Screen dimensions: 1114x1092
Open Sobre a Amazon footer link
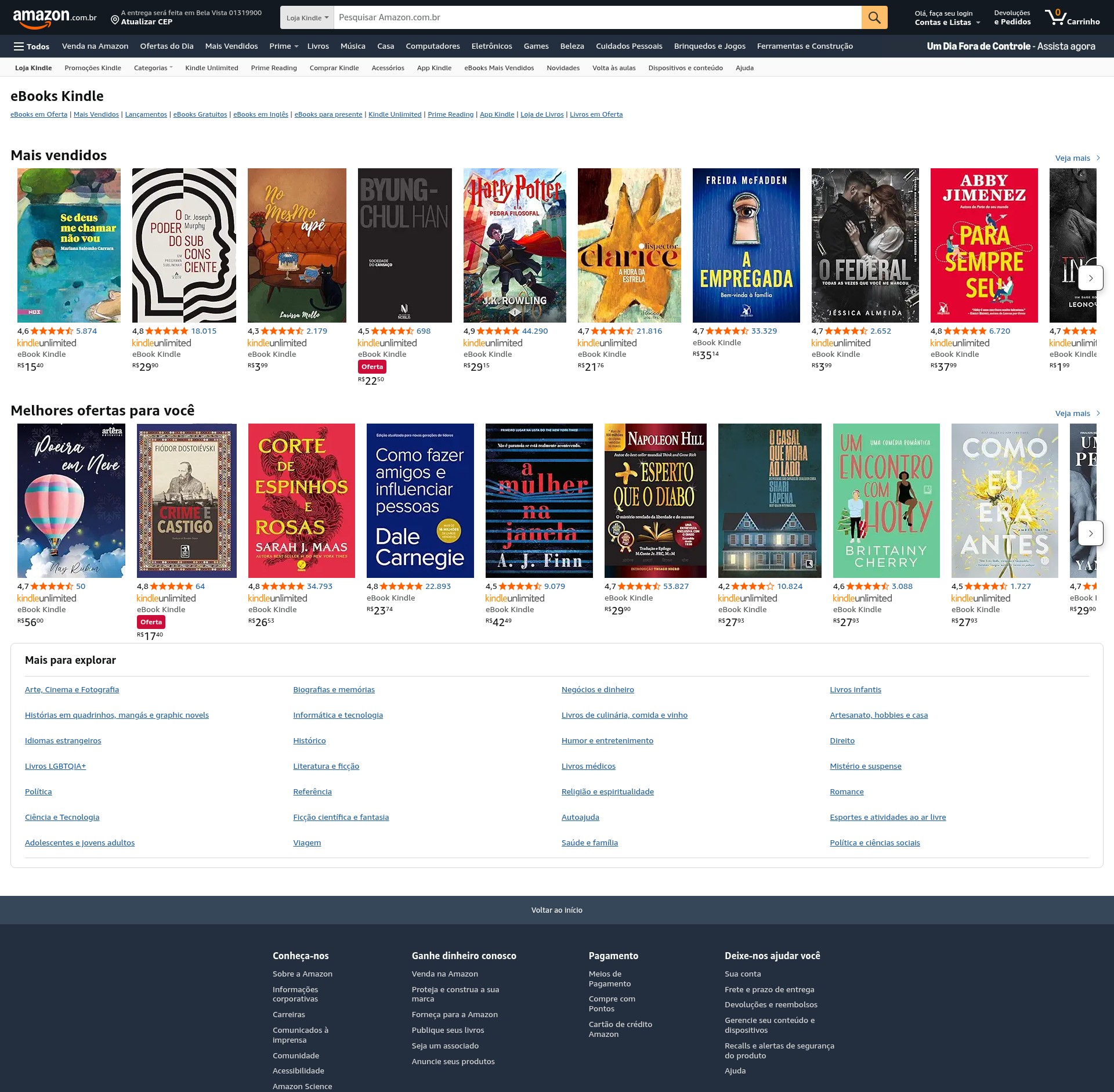coord(302,974)
